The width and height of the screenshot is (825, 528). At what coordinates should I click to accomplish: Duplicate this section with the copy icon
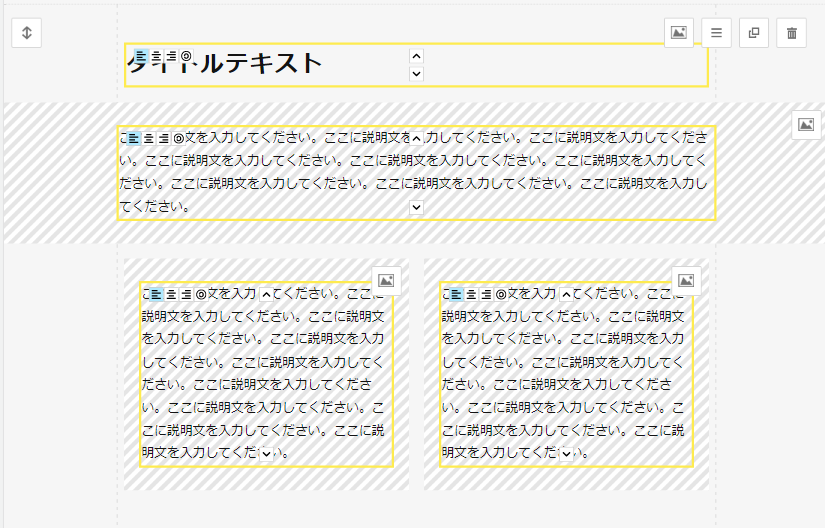tap(754, 33)
